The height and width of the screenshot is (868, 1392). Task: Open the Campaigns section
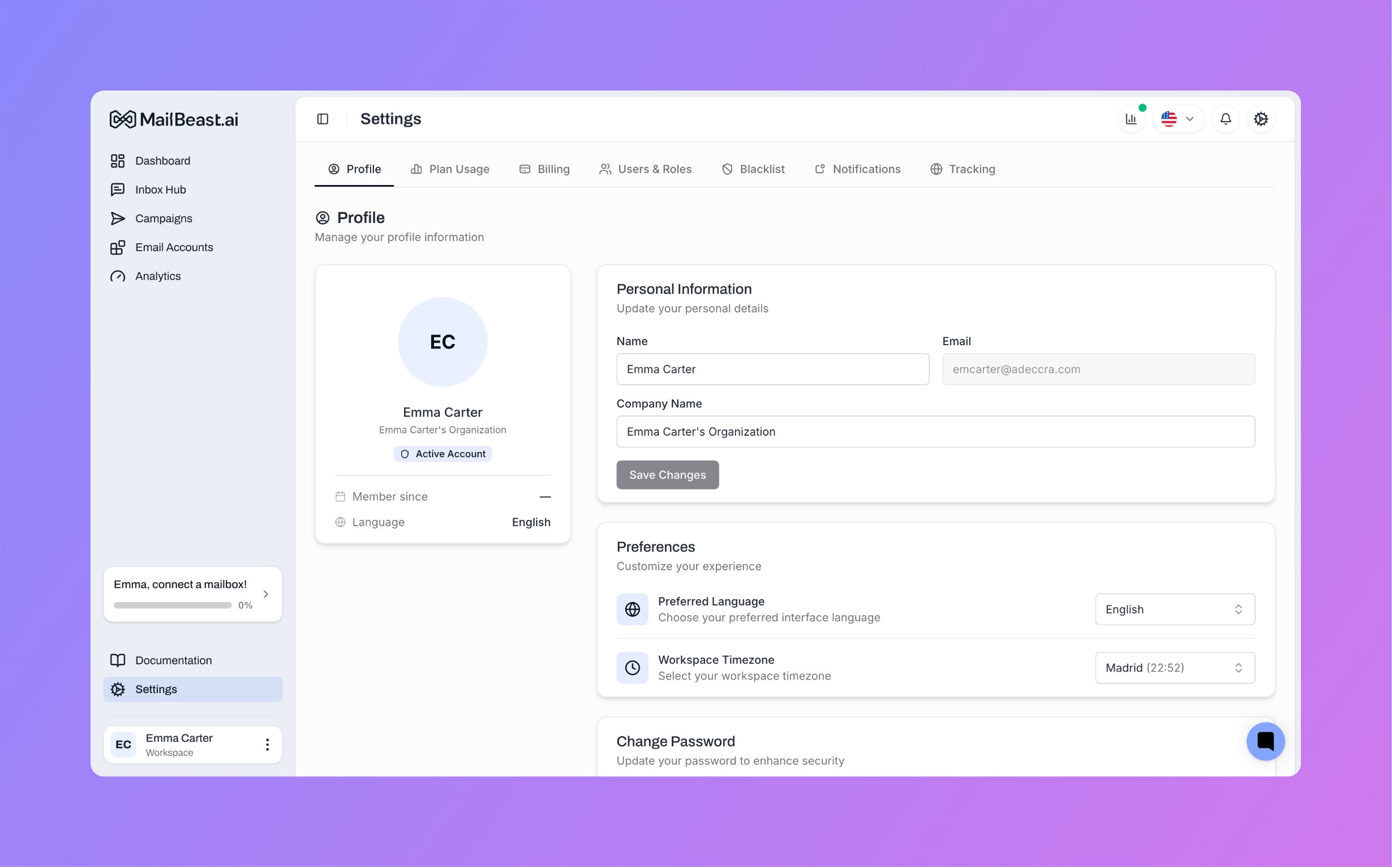163,218
